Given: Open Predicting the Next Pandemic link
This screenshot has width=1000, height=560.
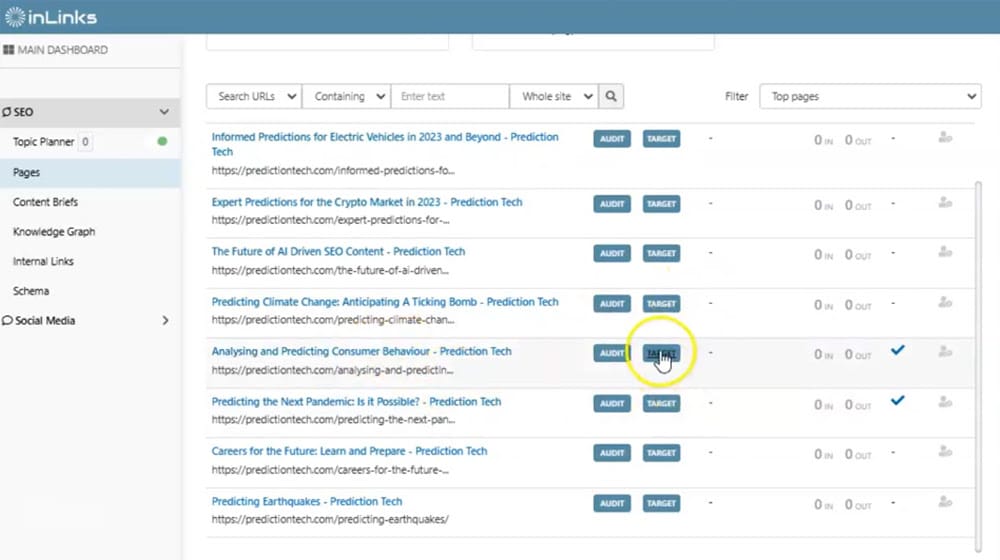Looking at the screenshot, I should coord(356,402).
